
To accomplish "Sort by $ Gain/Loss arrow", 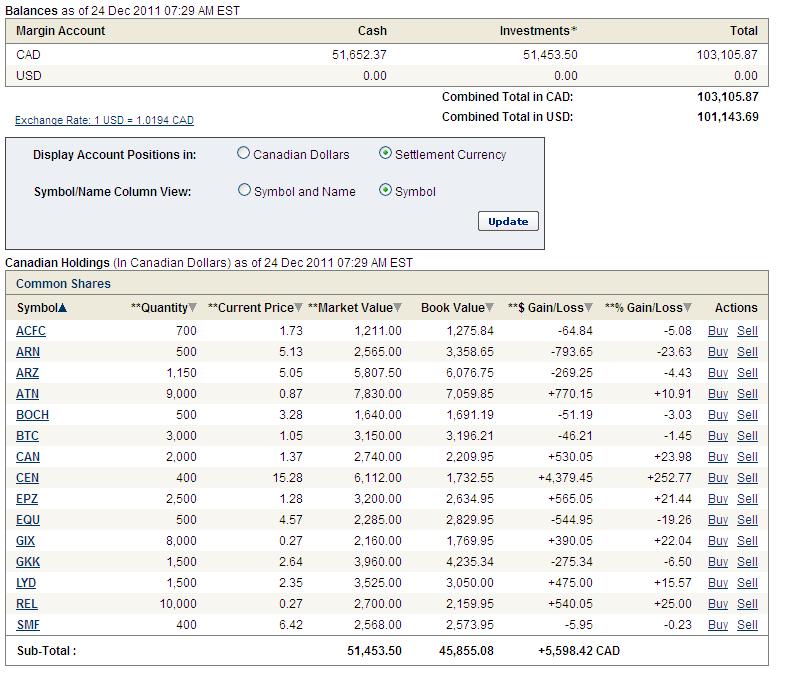I will (589, 308).
